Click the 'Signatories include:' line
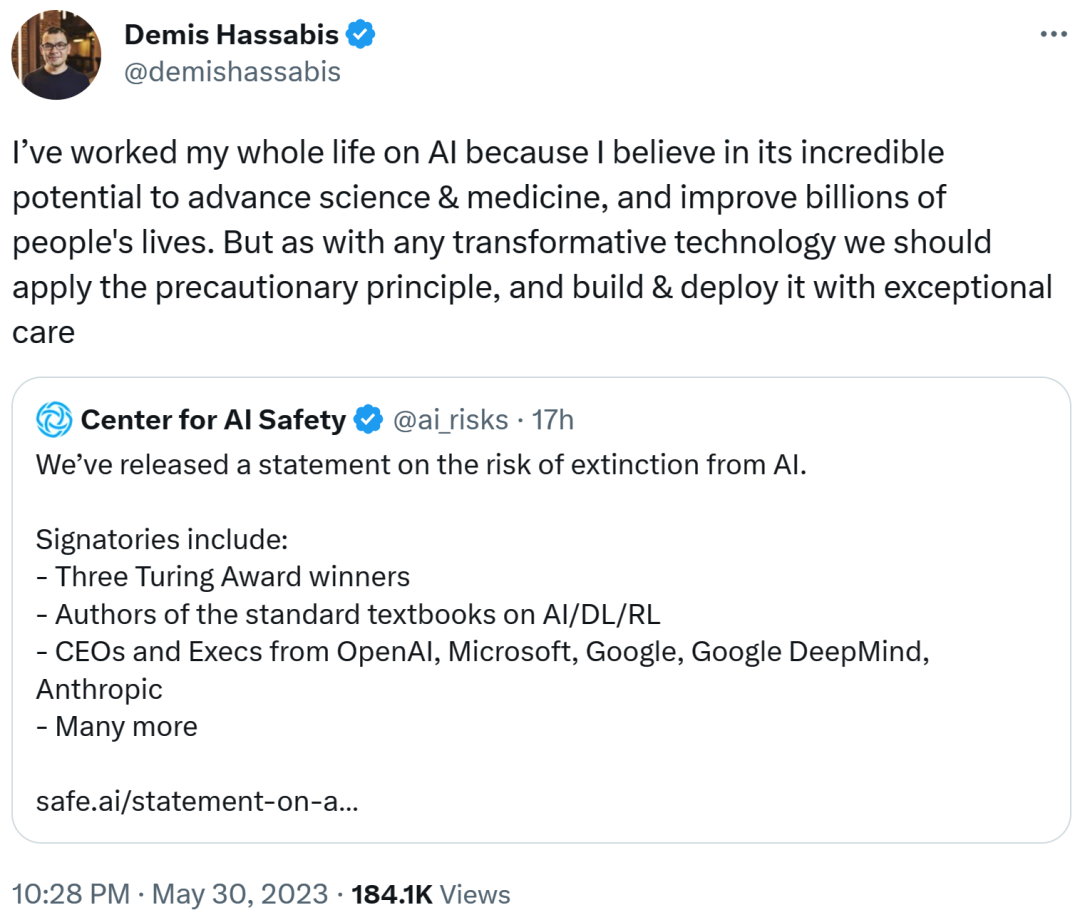1080x920 pixels. pos(162,539)
